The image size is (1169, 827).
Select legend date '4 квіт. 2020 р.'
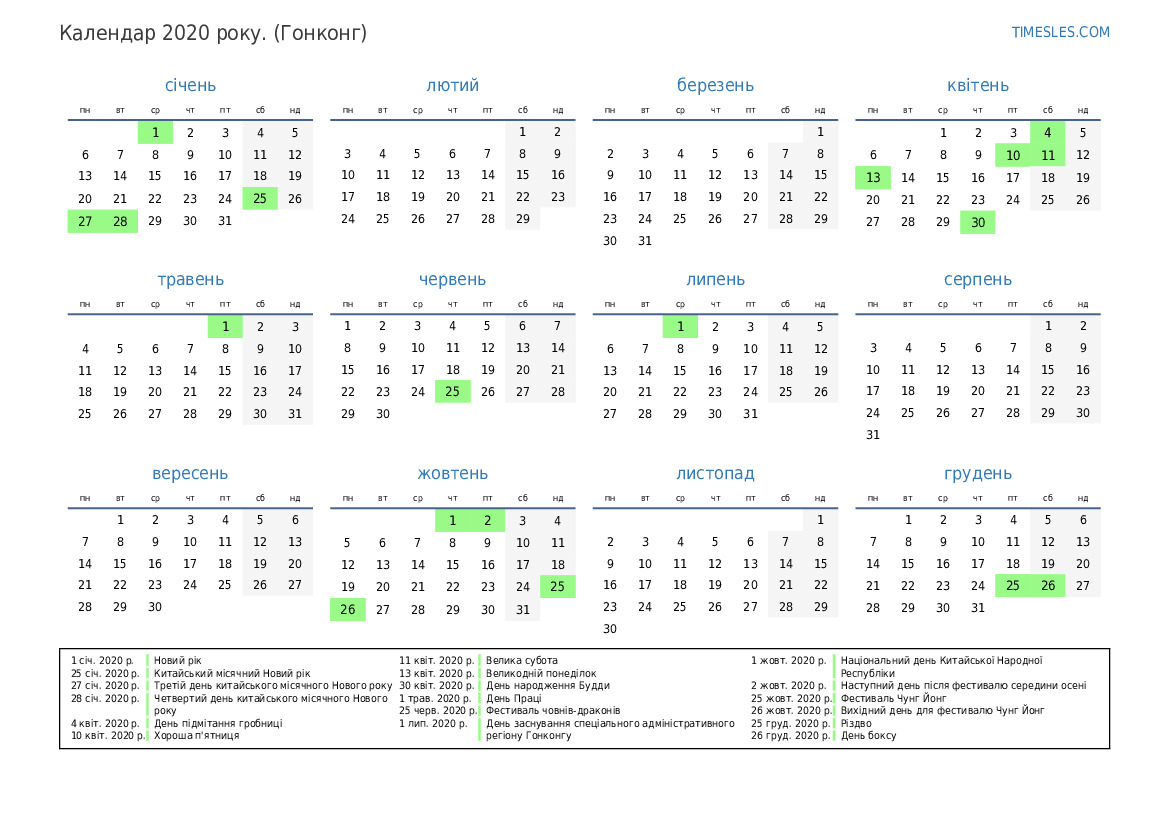coord(105,723)
